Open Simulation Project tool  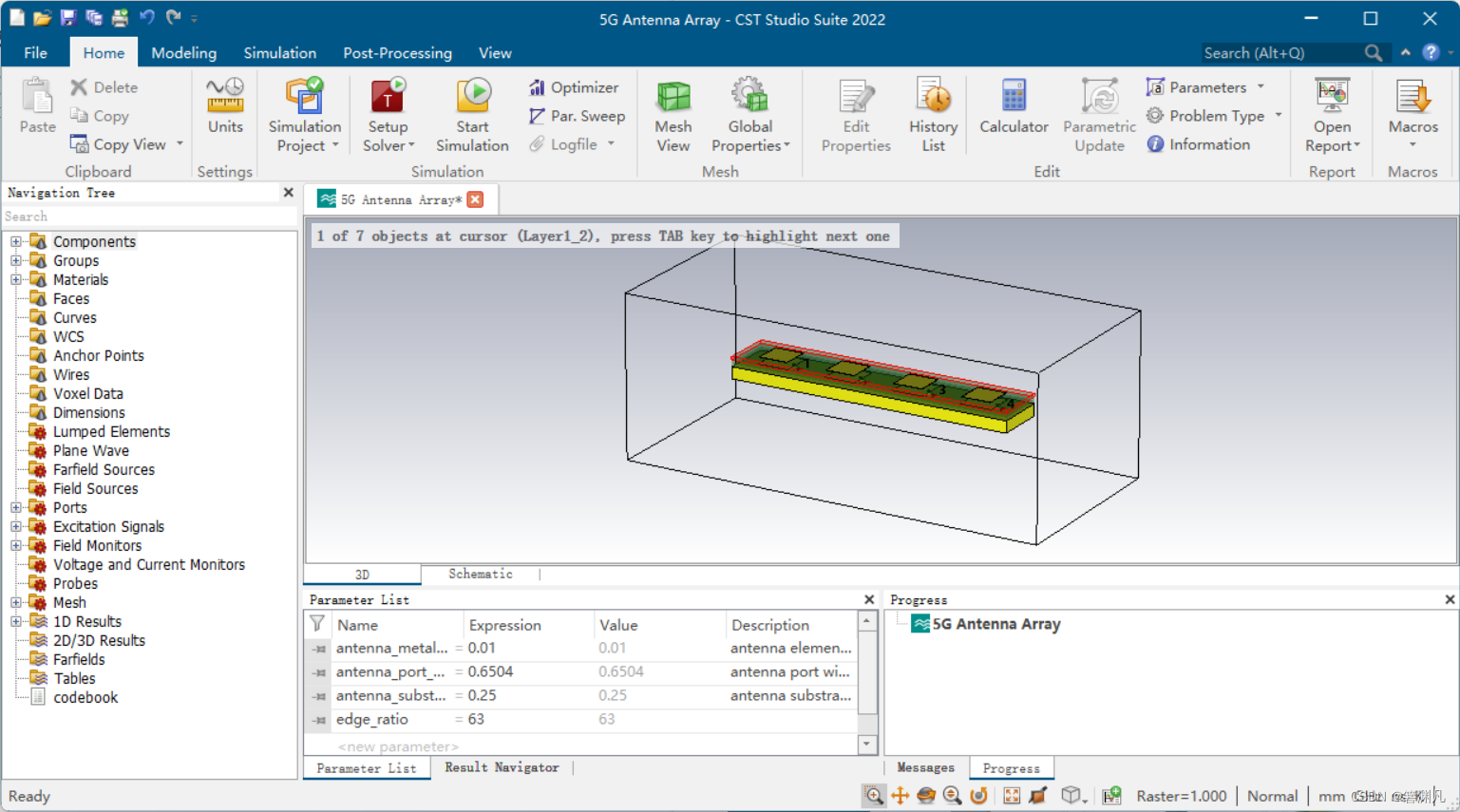tap(304, 114)
